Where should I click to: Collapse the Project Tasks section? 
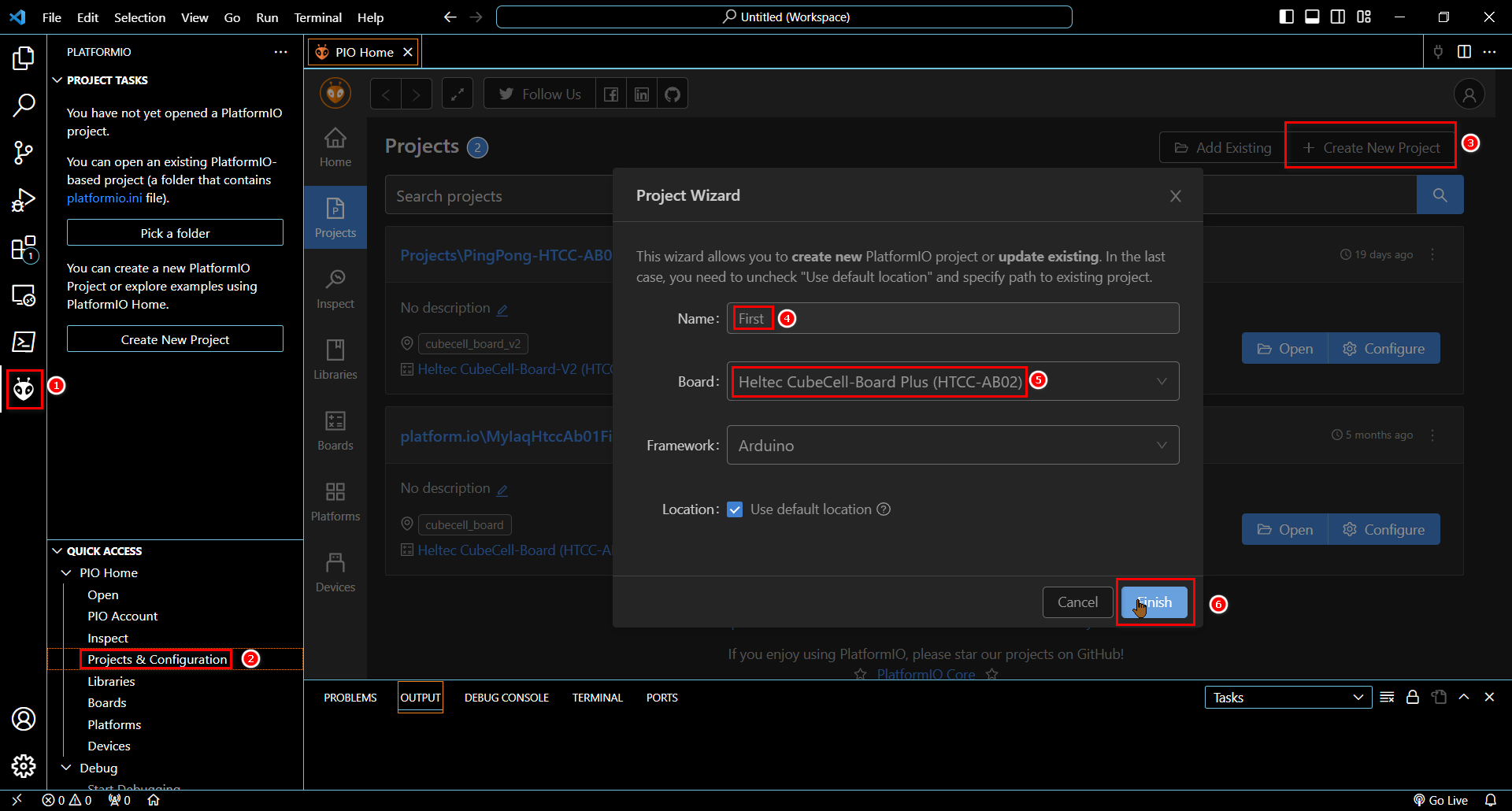57,80
